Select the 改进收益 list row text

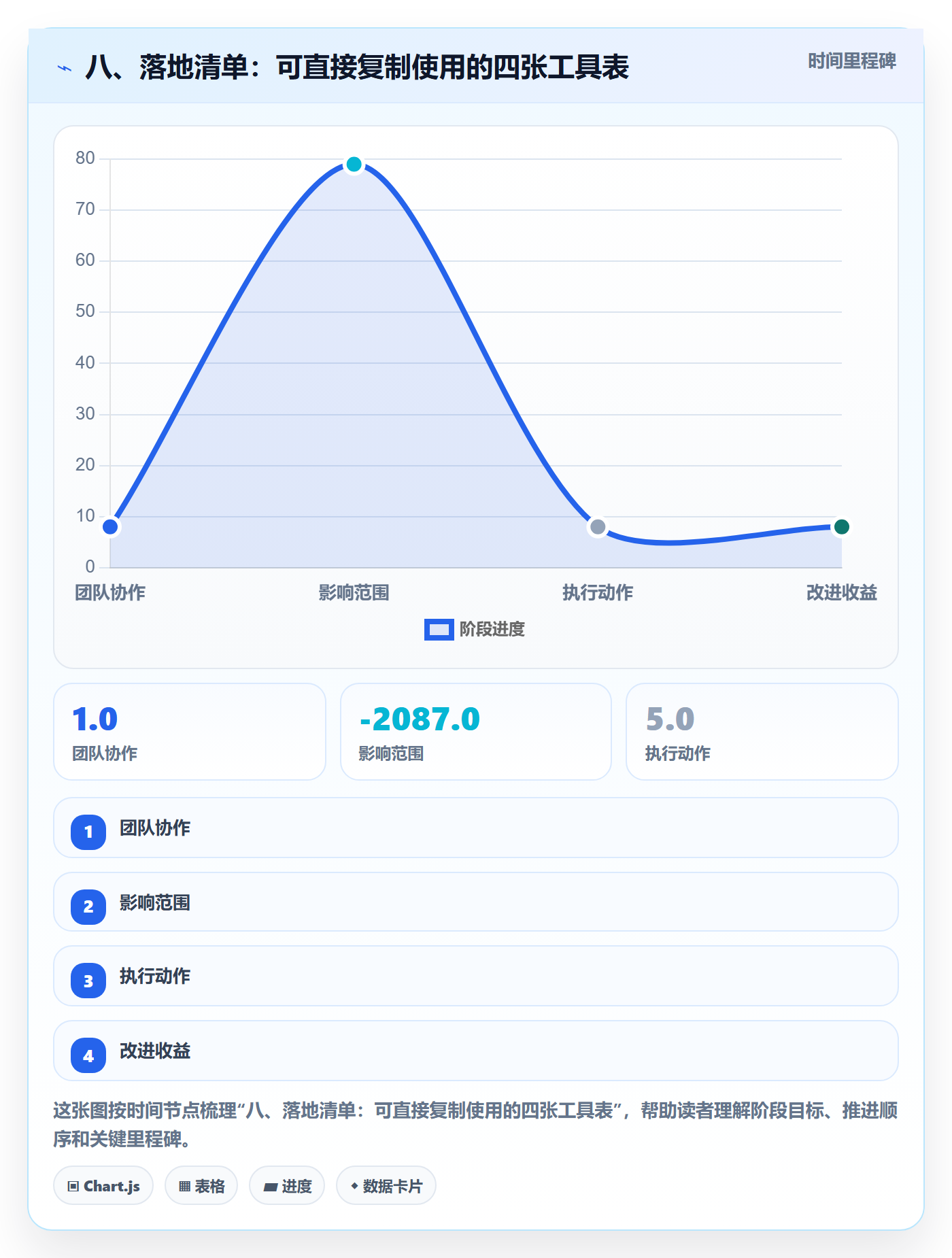click(155, 1051)
